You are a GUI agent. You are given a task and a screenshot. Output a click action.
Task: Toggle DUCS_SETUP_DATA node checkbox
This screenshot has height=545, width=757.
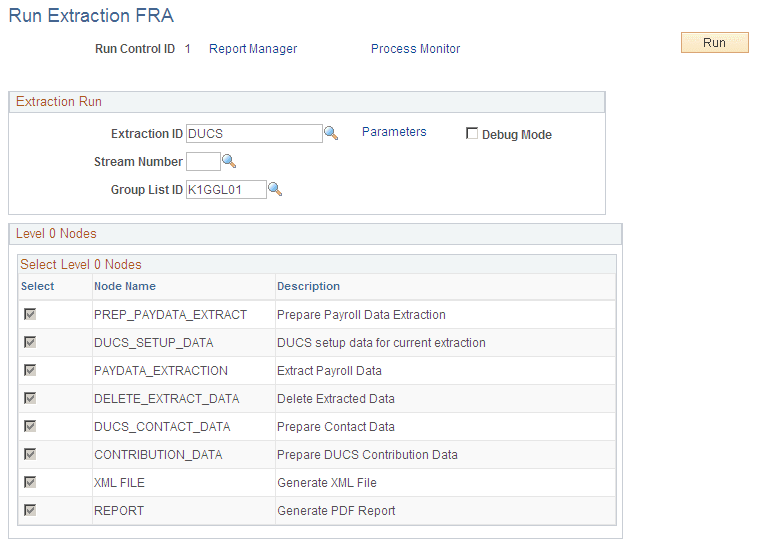coord(31,343)
